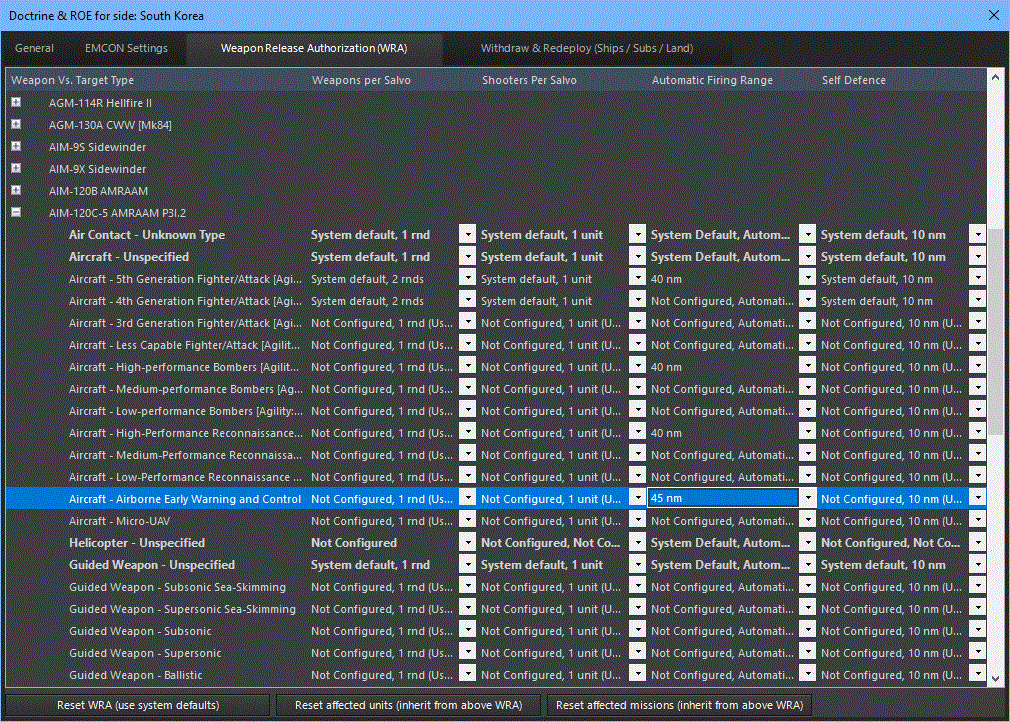This screenshot has height=722, width=1010.
Task: Expand the AIM-9S Sidewinder tree entry
Action: (15, 146)
